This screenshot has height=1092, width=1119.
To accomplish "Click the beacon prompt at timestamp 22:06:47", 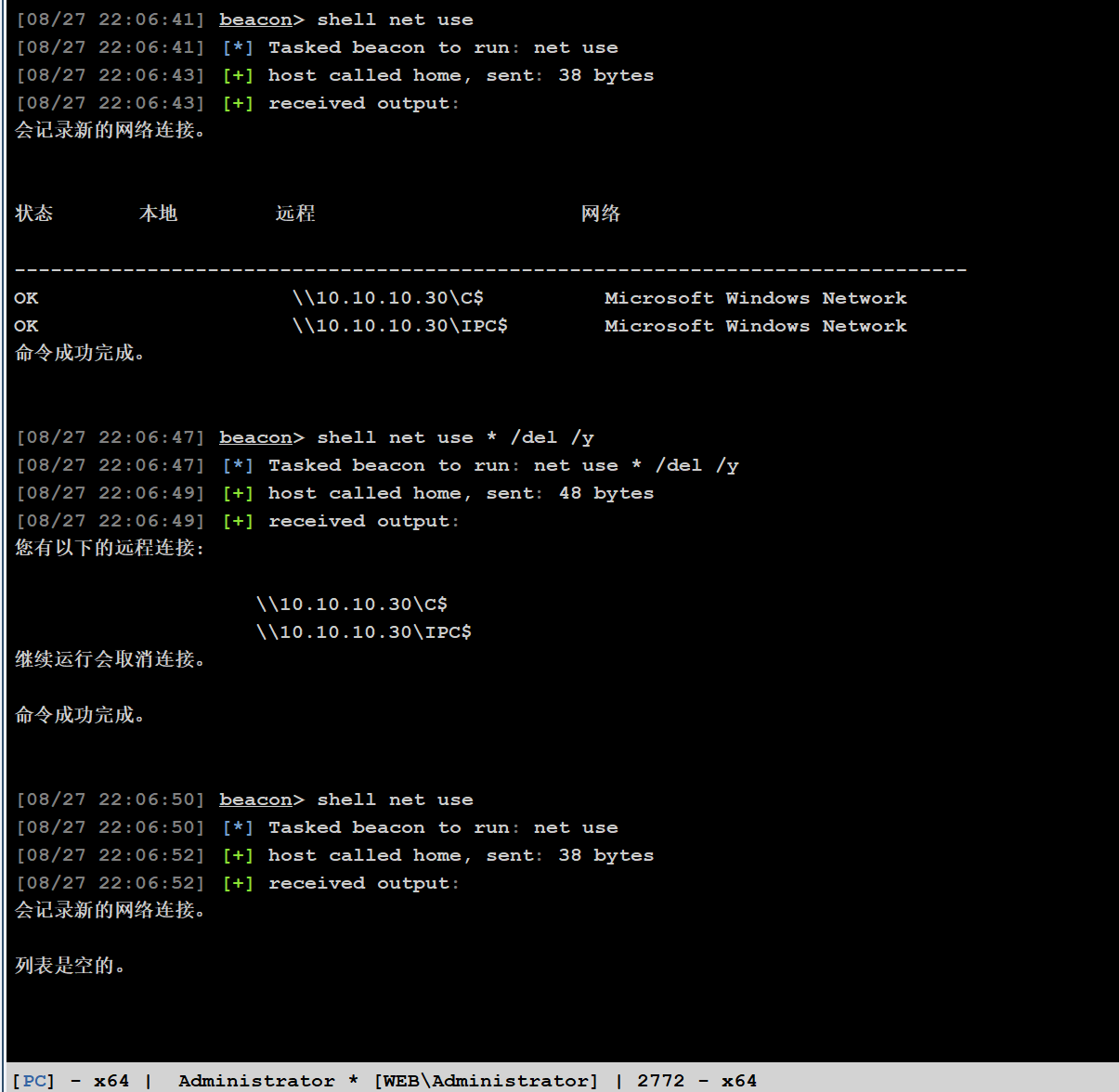I will coord(255,437).
